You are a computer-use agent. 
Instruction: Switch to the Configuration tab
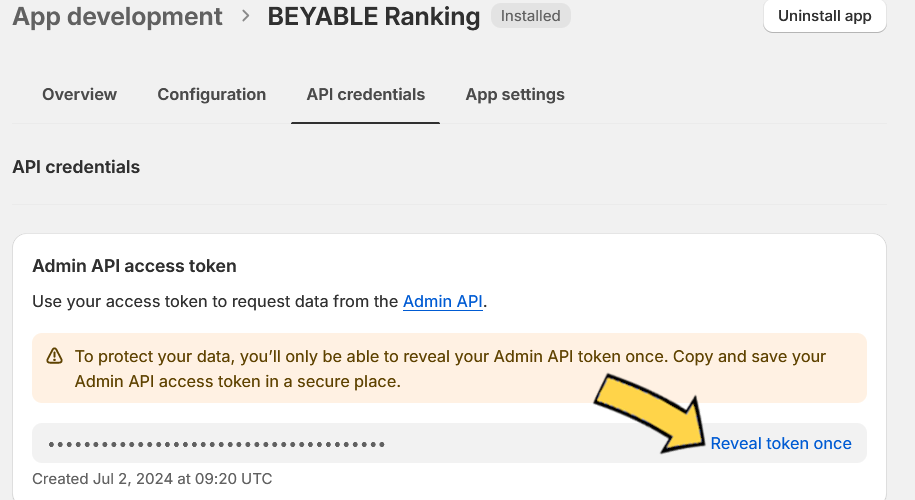pyautogui.click(x=211, y=95)
